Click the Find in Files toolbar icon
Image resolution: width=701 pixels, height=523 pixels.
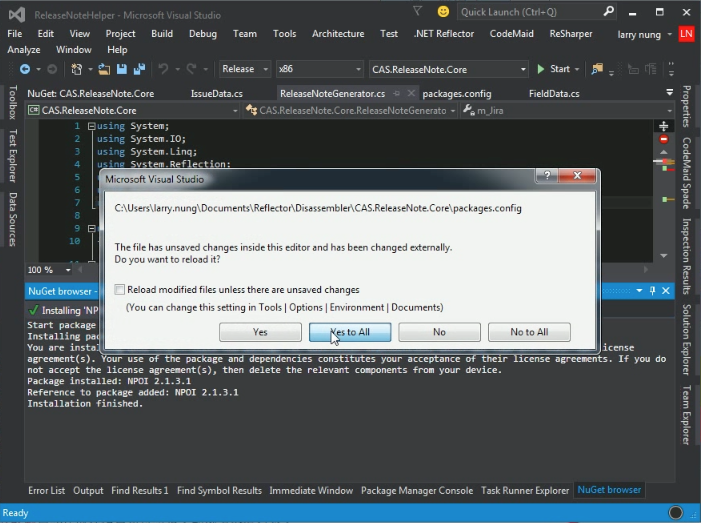coord(597,69)
